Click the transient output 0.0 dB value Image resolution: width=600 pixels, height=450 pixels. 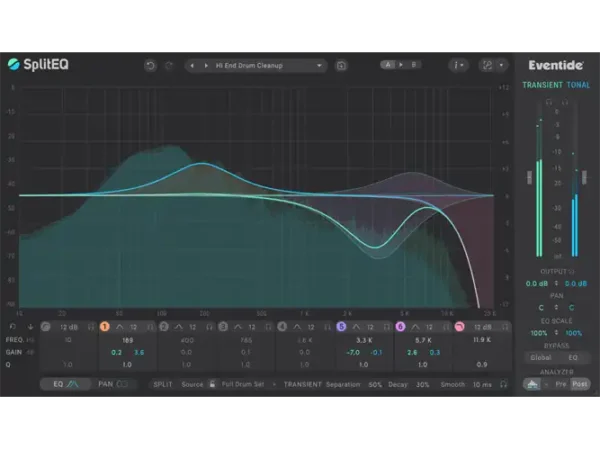537,284
